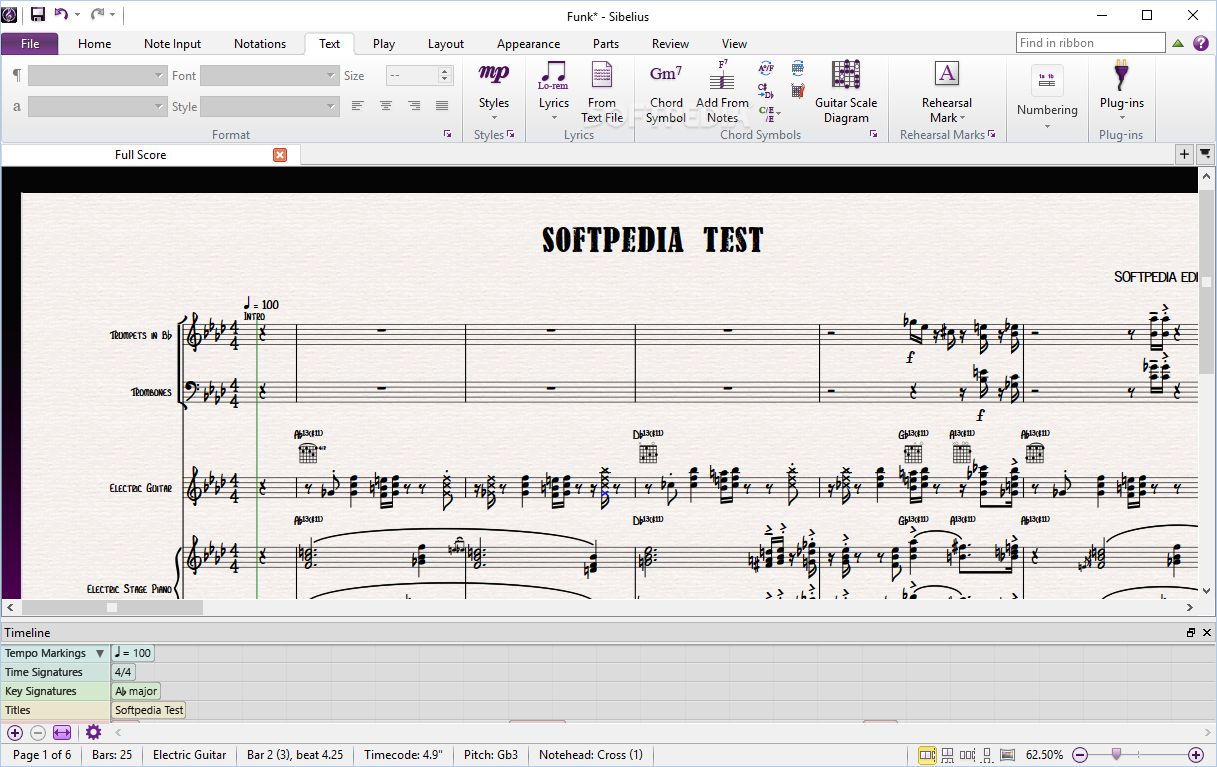Click the Rehearsal Mark icon

[946, 74]
